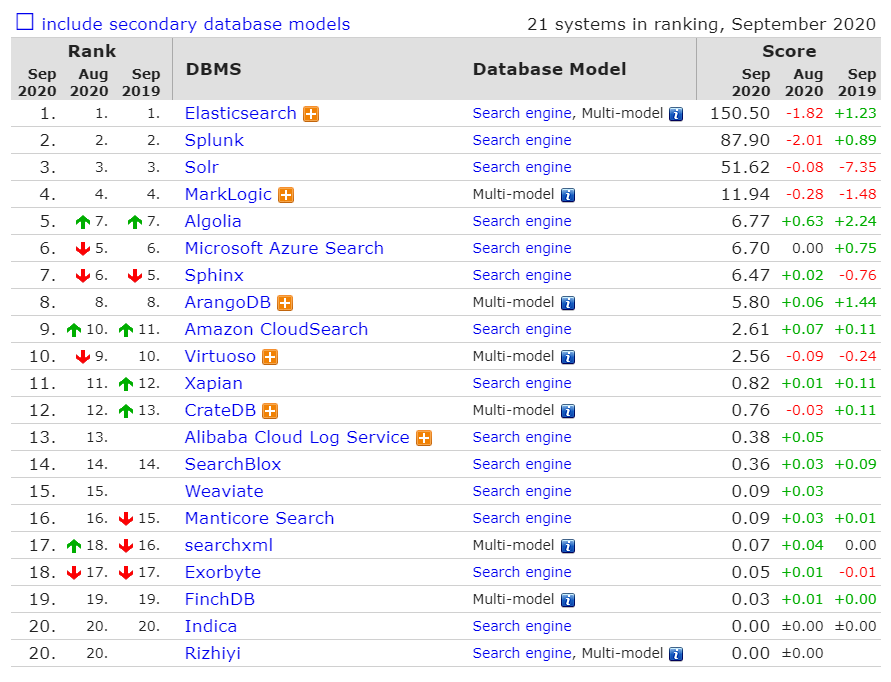Click the orange plus icon next to Virtuoso
This screenshot has height=682, width=891.
(x=270, y=357)
